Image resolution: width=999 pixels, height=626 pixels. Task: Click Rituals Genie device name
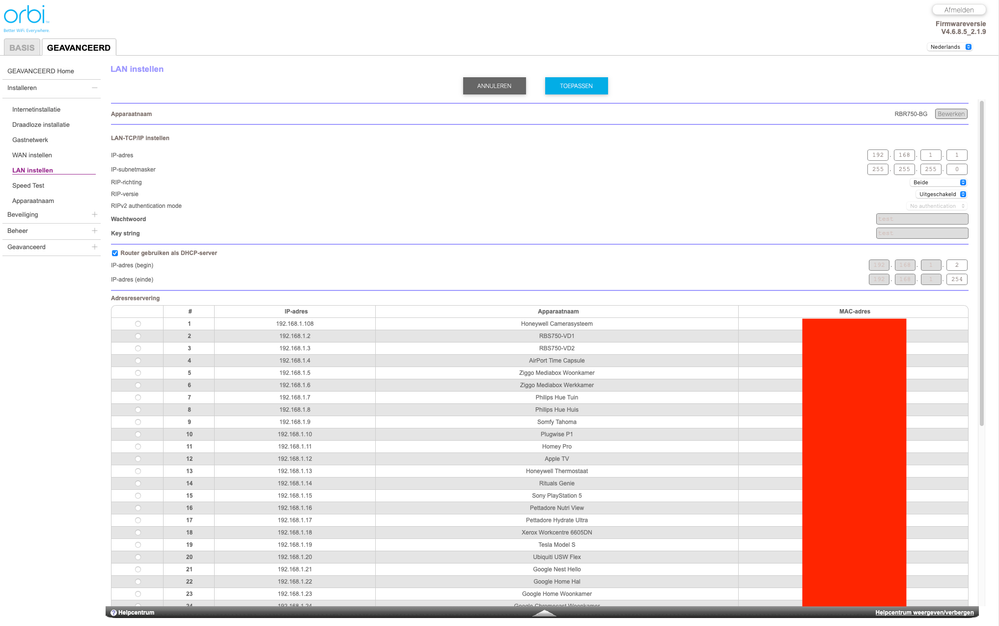[x=557, y=483]
